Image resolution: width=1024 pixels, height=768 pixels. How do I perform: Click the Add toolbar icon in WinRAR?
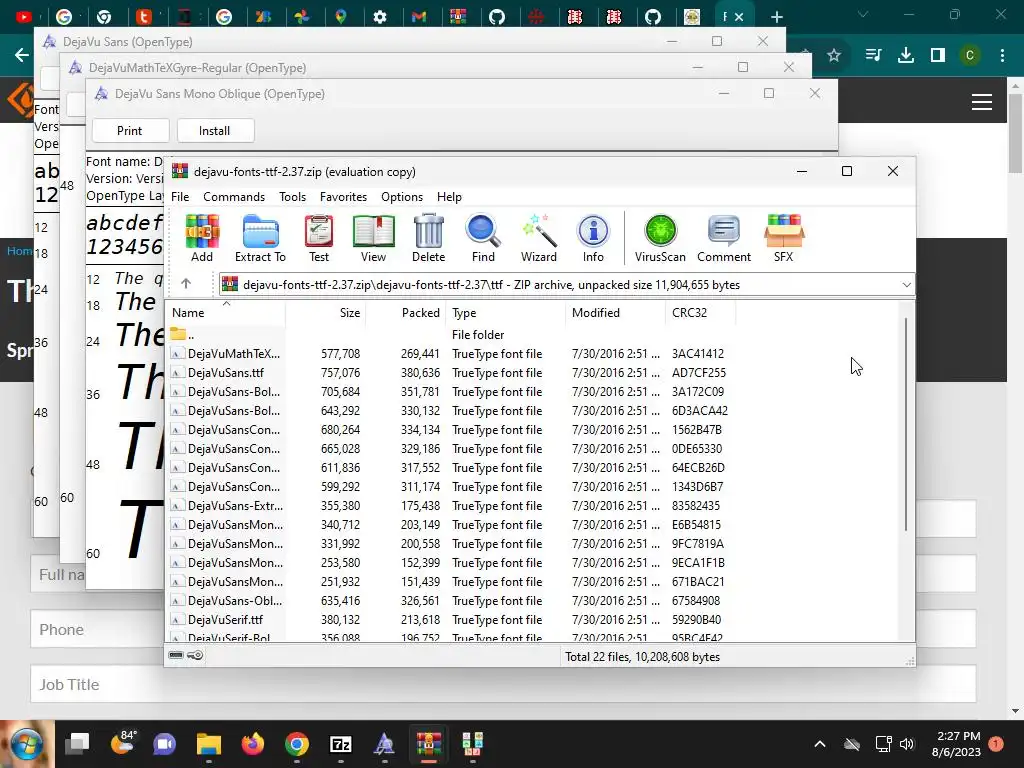[x=202, y=238]
